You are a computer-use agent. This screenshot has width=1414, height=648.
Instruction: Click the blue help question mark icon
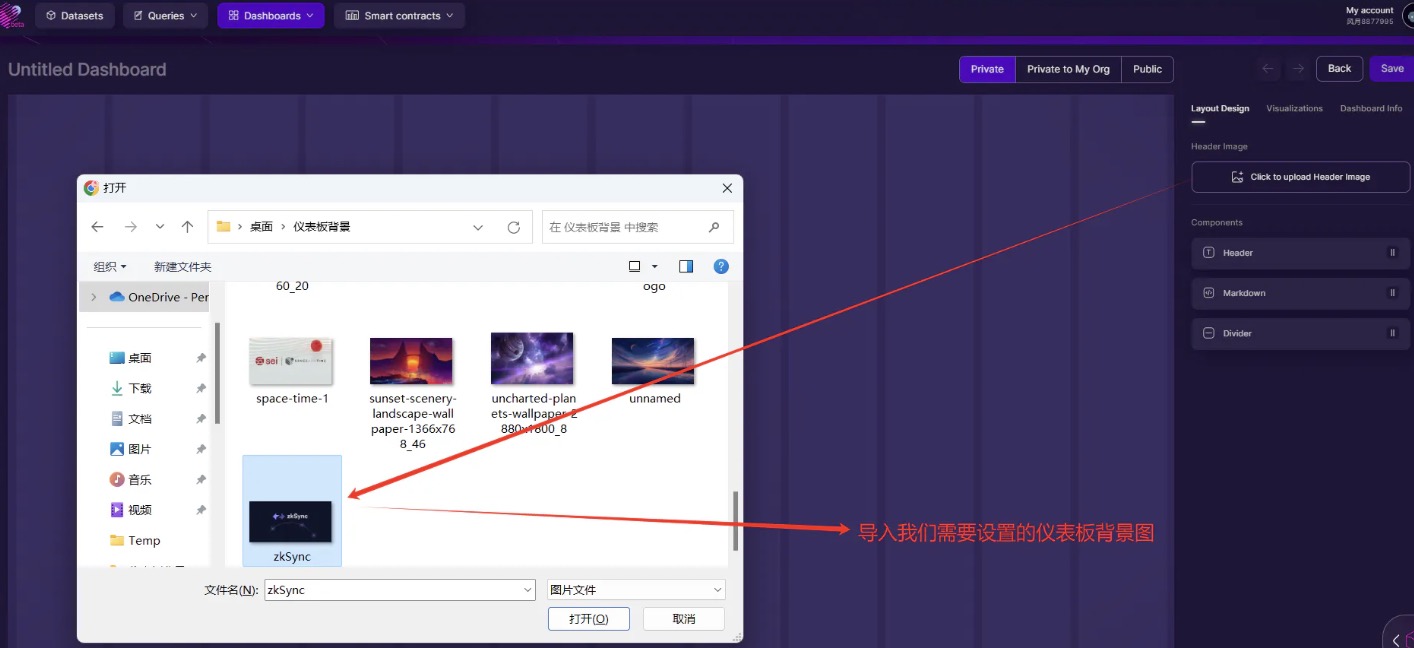coord(721,266)
